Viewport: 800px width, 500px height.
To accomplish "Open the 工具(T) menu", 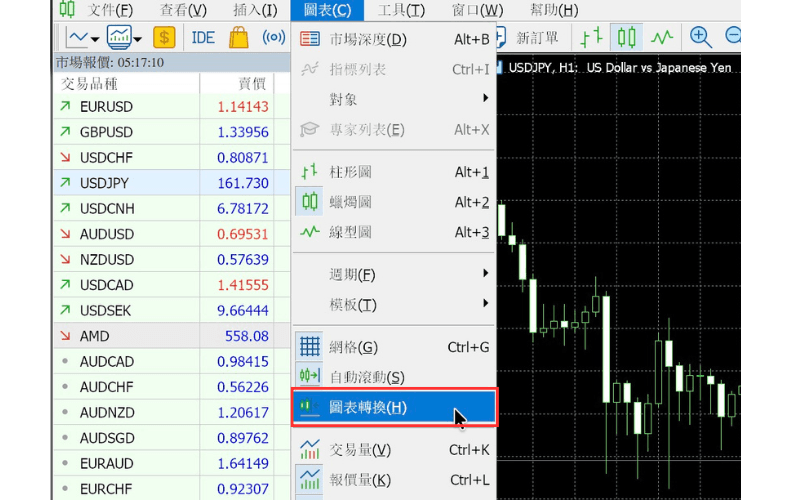I will (401, 10).
